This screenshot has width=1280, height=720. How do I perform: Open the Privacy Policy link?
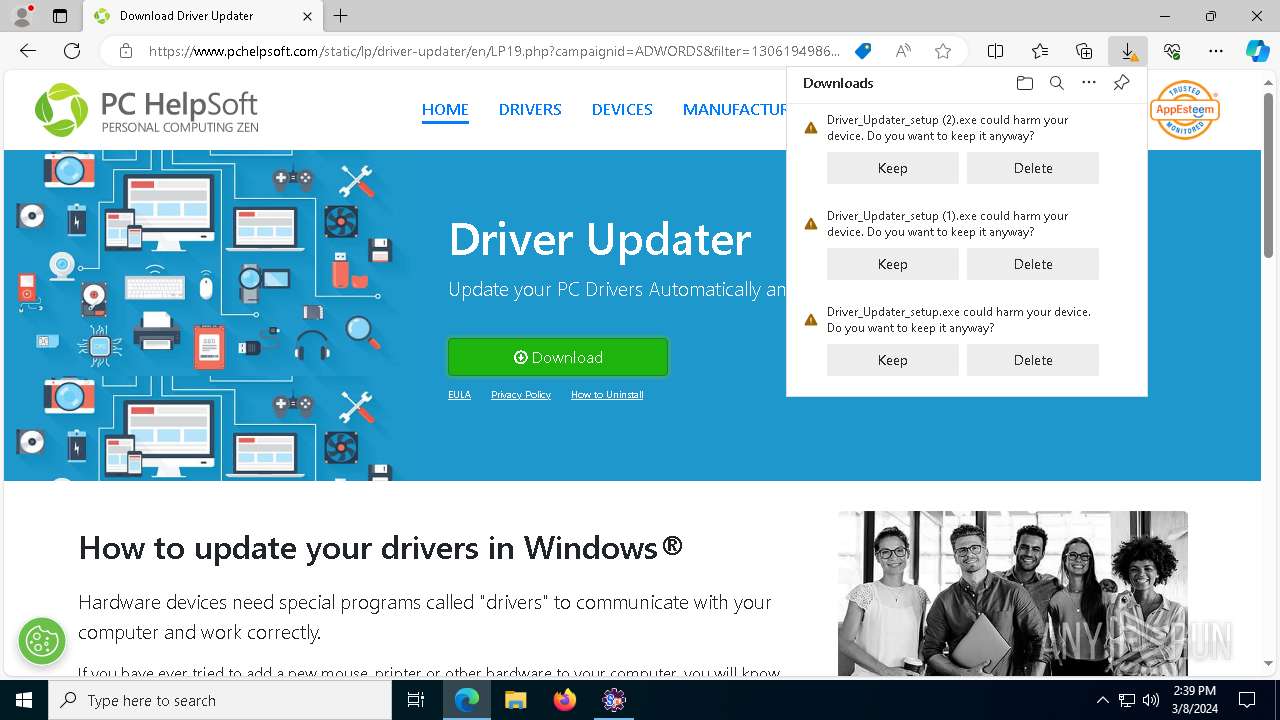pos(521,395)
